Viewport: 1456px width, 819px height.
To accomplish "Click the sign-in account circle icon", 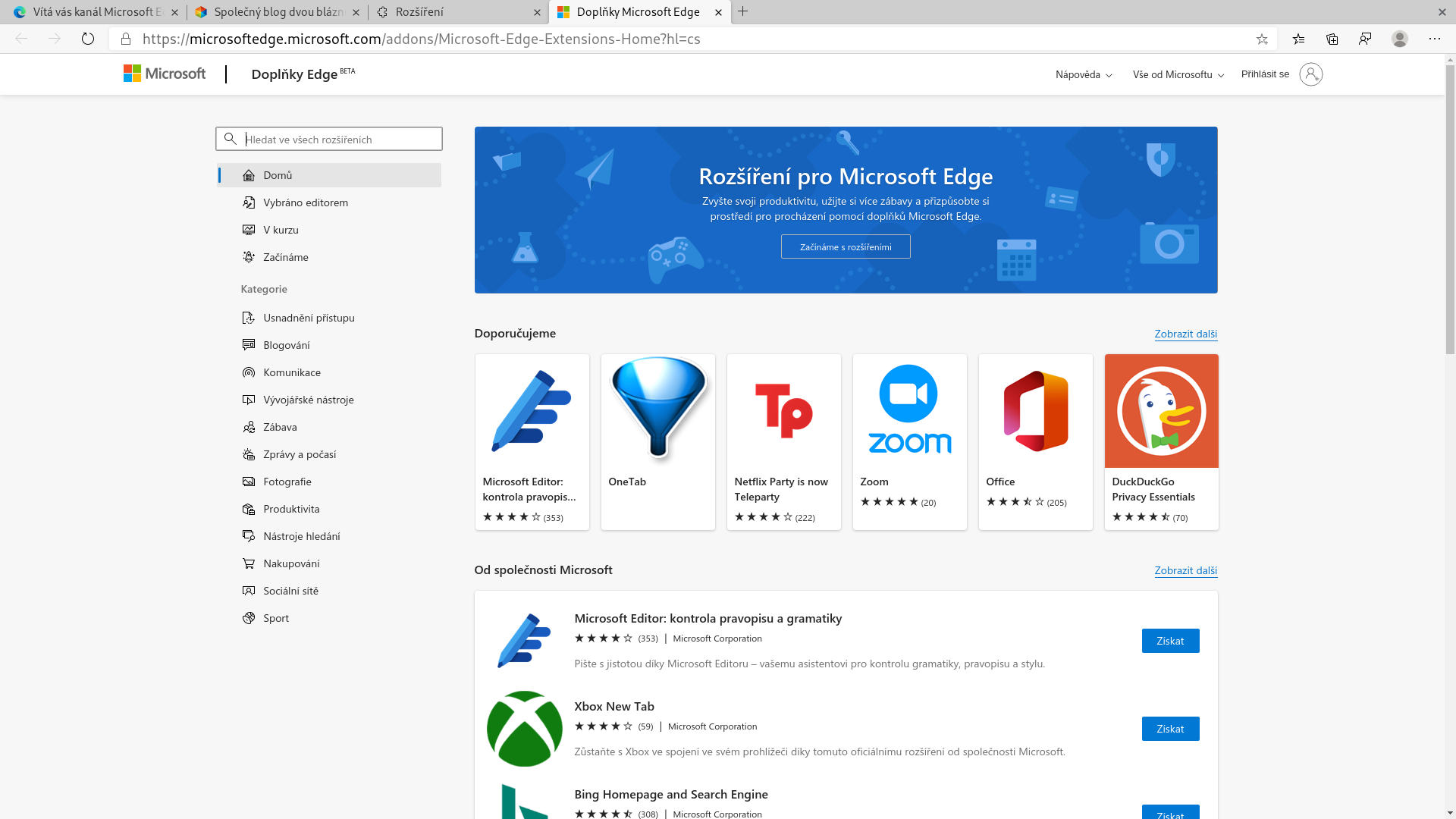I will [x=1311, y=74].
